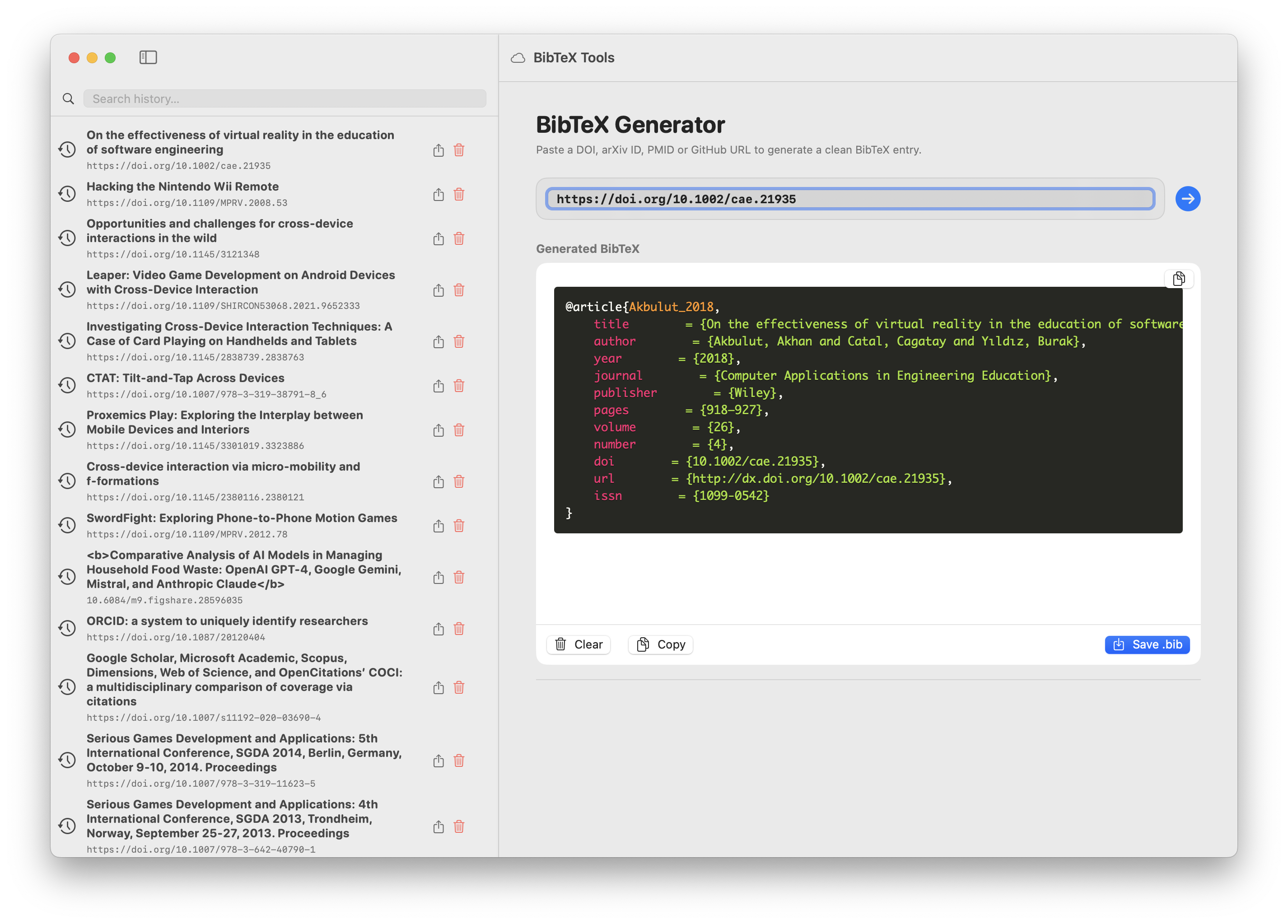Click the cloud icon beside BibTeX Tools
This screenshot has height=924, width=1288.
tap(518, 58)
